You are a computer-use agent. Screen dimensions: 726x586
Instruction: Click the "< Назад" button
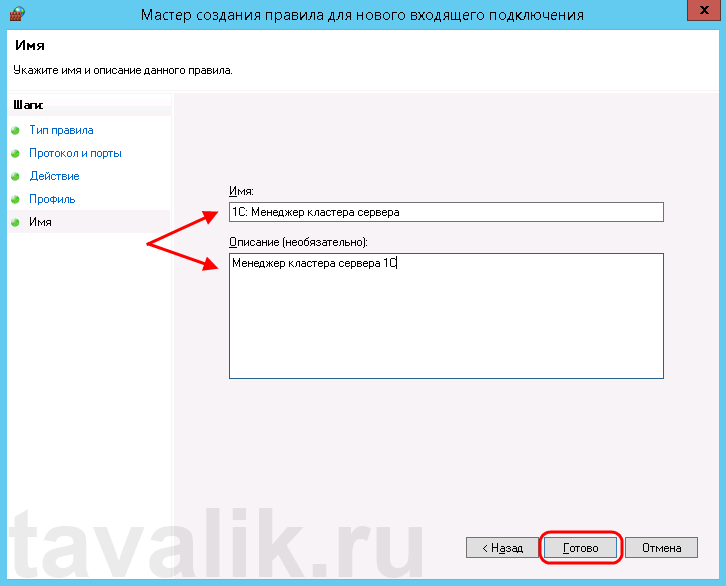502,548
